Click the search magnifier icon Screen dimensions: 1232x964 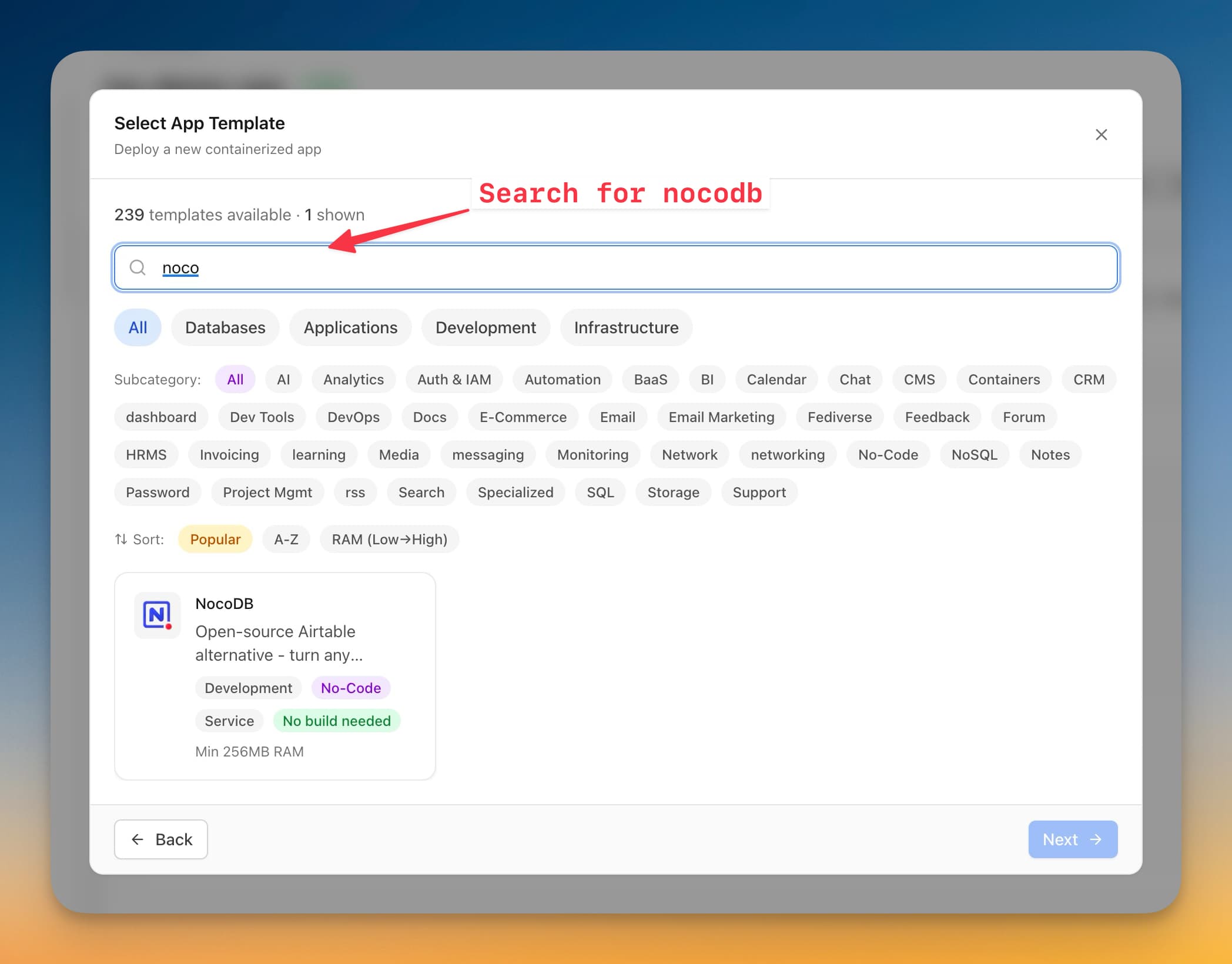point(138,267)
